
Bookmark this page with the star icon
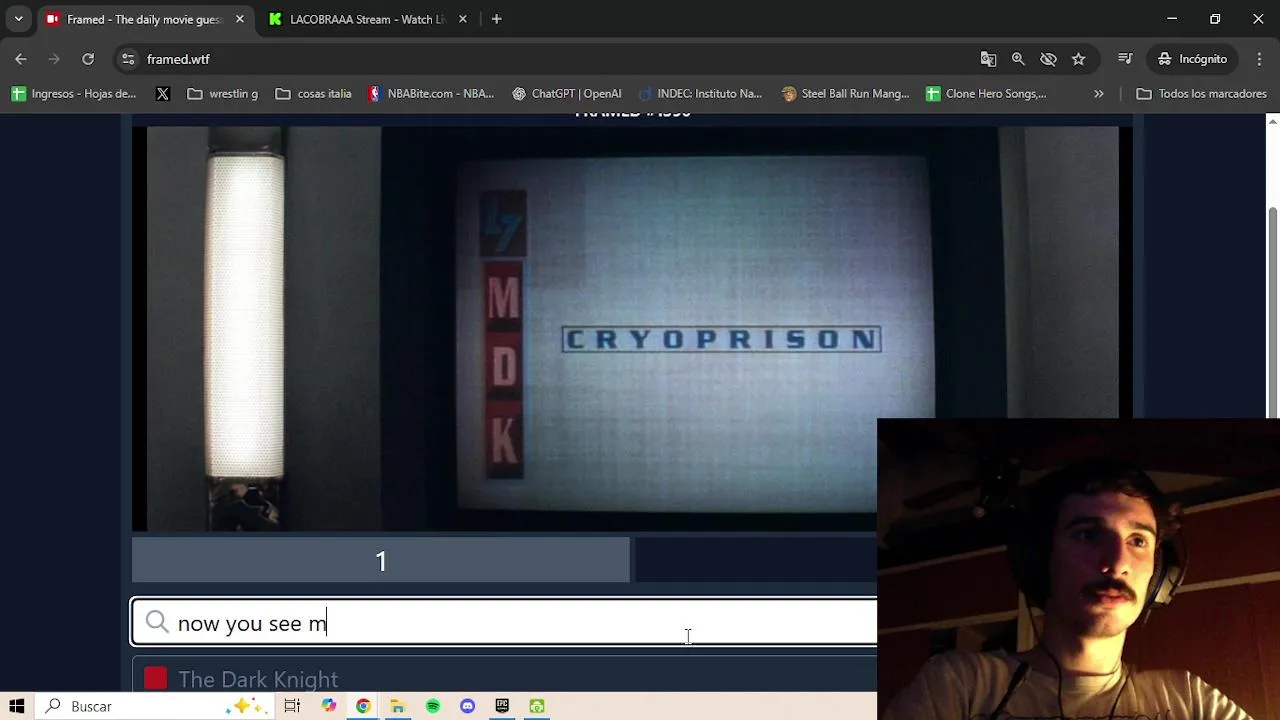click(x=1078, y=59)
